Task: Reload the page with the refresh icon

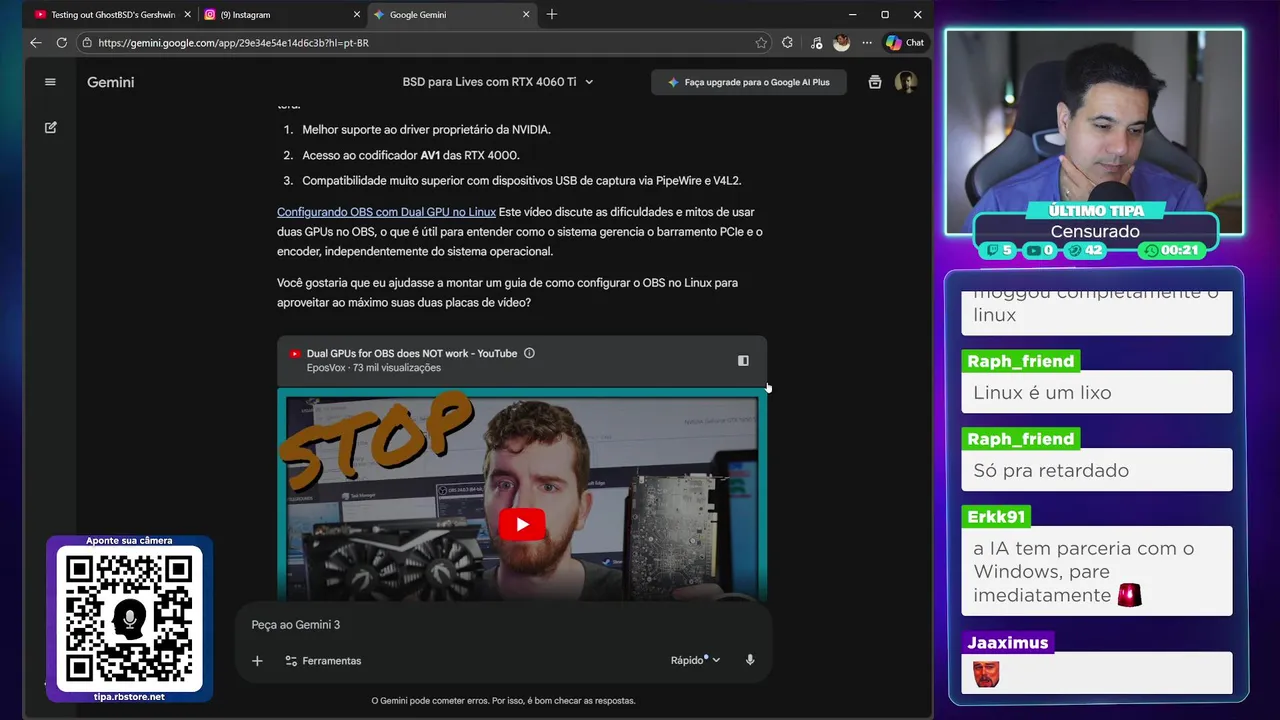Action: click(x=61, y=43)
